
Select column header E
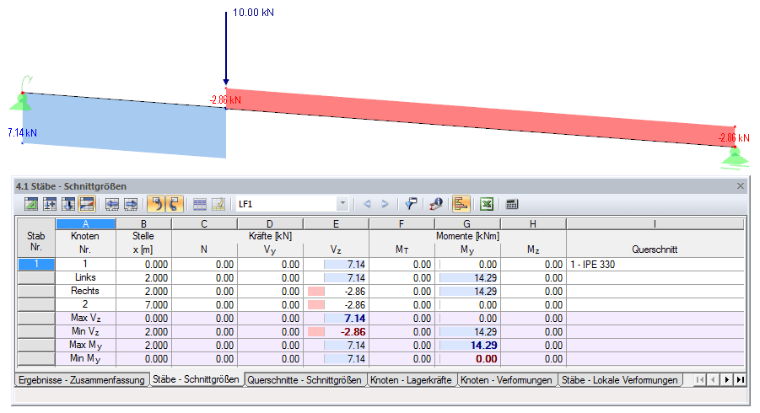click(x=336, y=224)
